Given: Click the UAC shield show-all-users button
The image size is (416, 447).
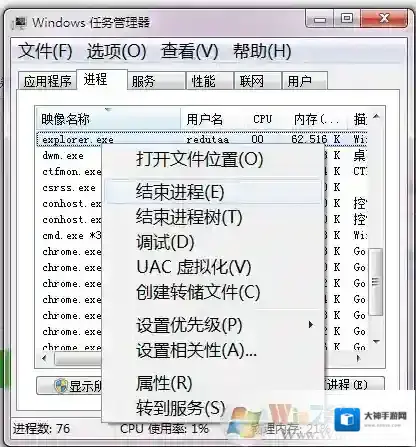Looking at the screenshot, I should [x=69, y=386].
